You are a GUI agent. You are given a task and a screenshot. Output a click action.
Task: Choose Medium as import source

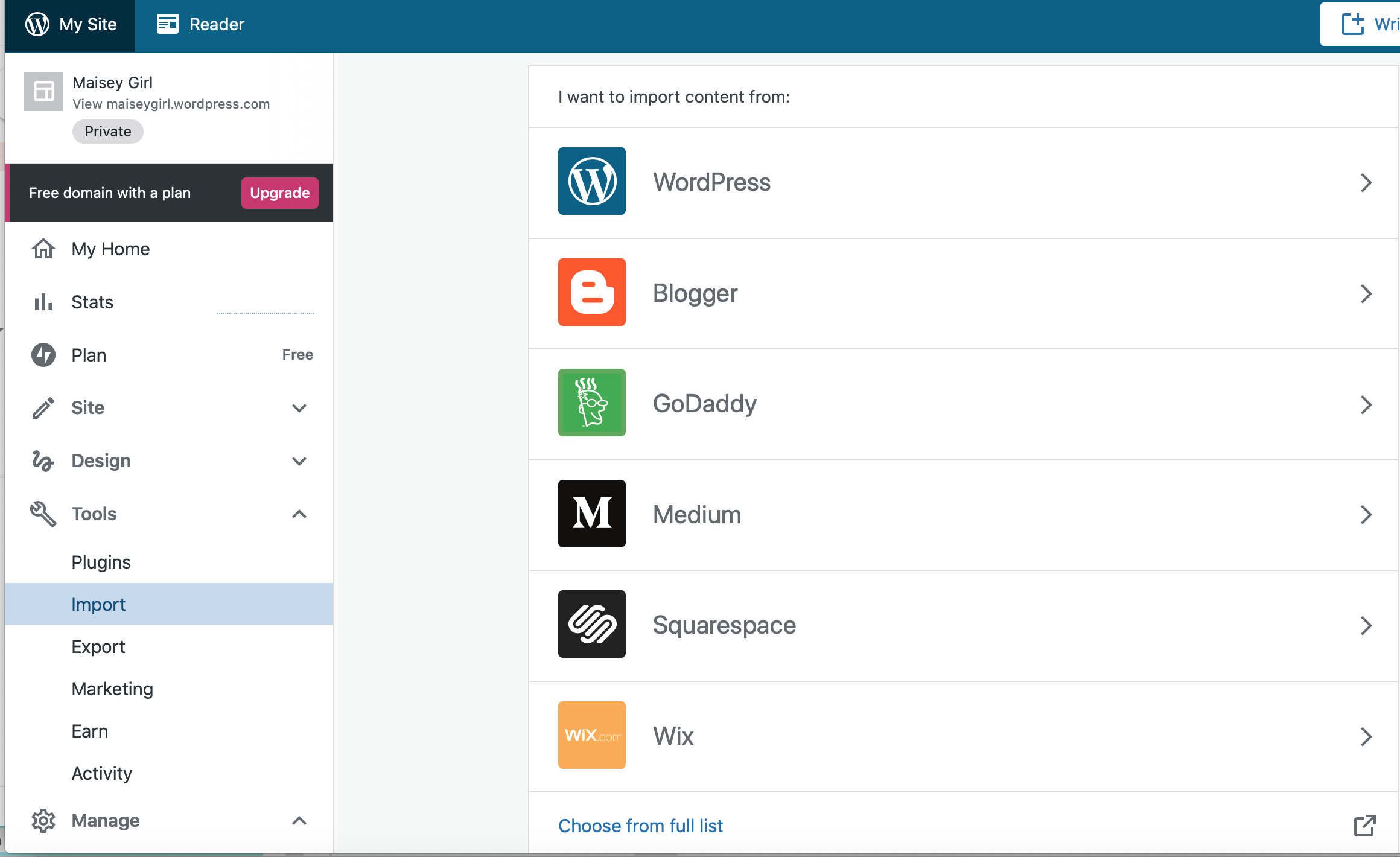point(964,515)
